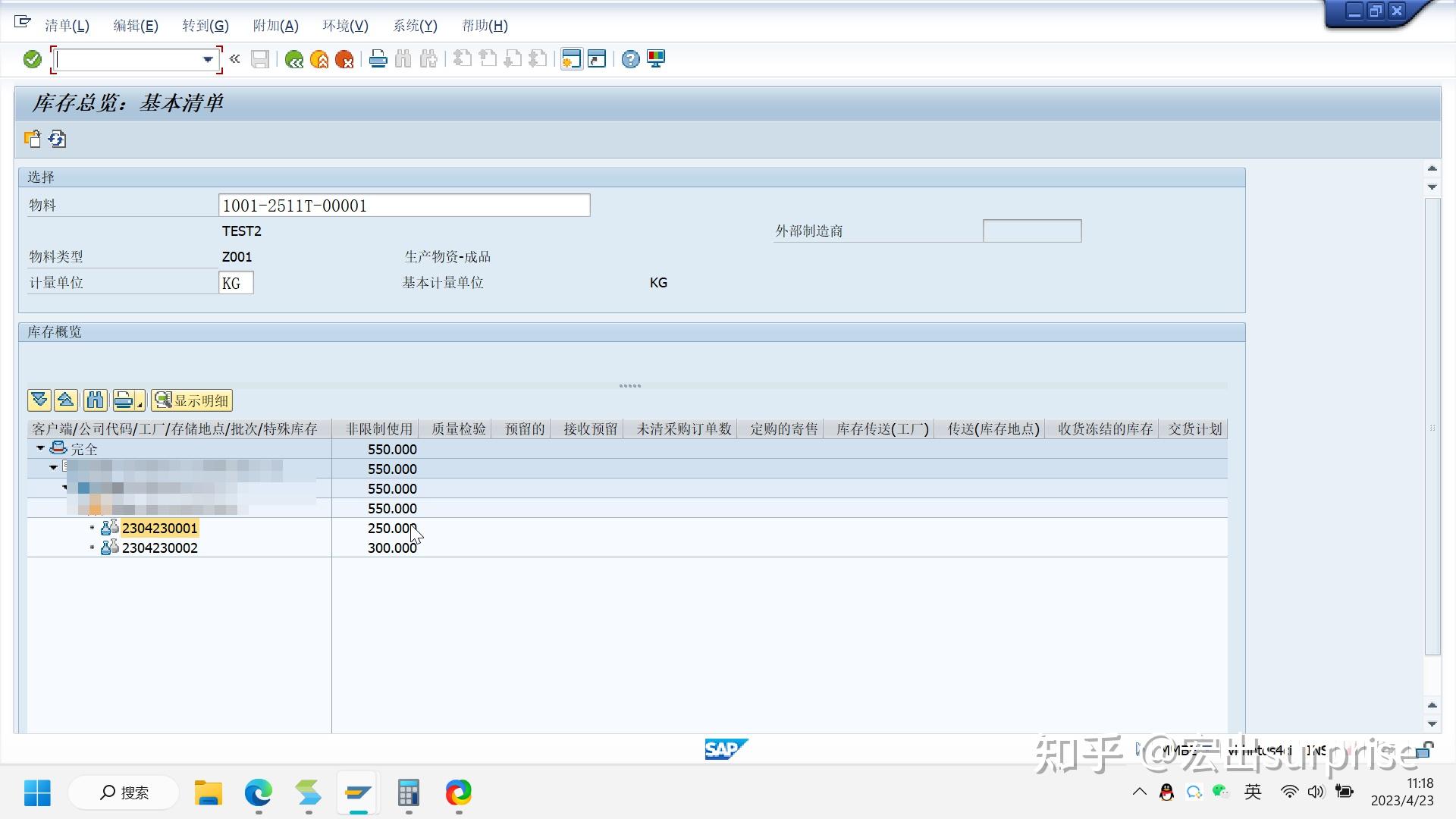This screenshot has height=819, width=1456.
Task: Open the command field dropdown arrow
Action: click(x=208, y=58)
